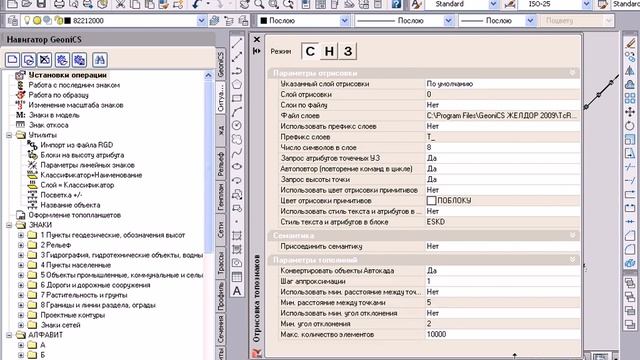Select the Rectangle tool in draw toolbar

click(237, 98)
